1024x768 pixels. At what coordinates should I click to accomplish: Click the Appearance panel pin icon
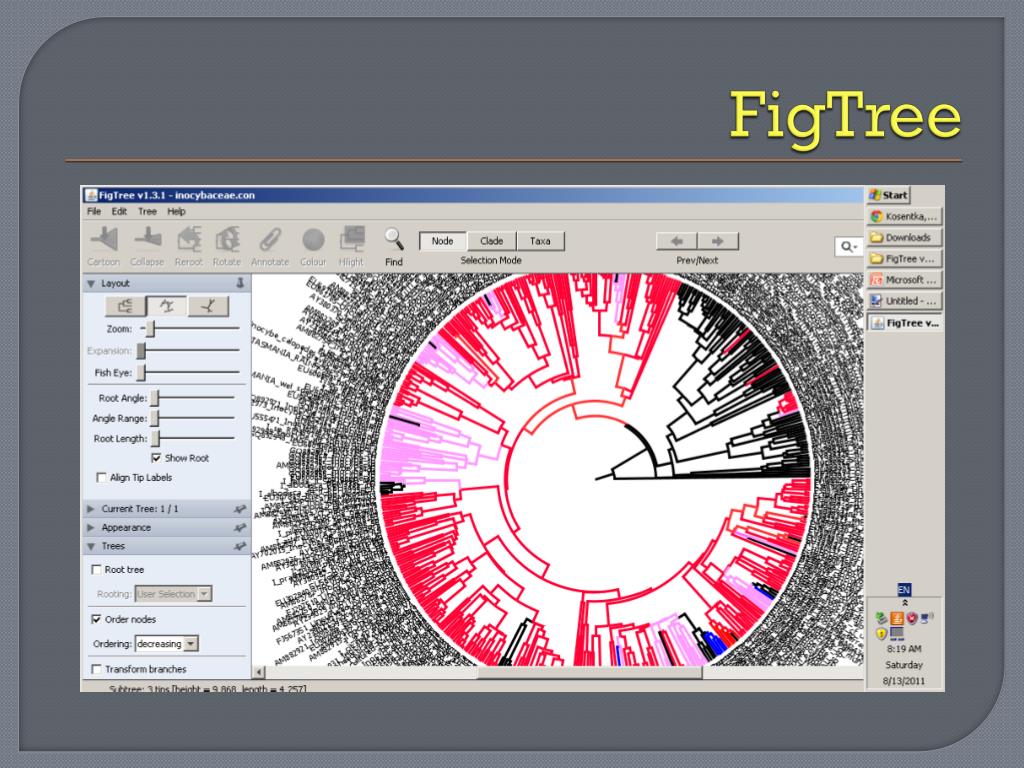[x=240, y=527]
